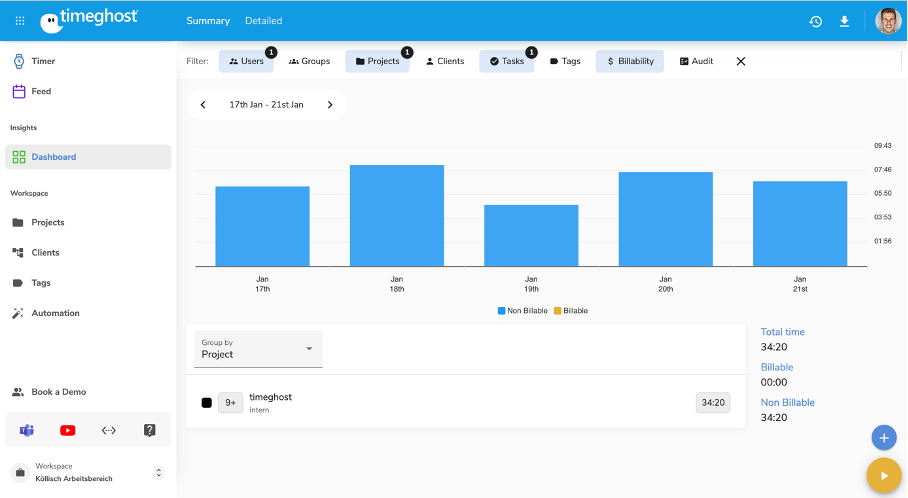908x498 pixels.
Task: Click the black timeghost project color swatch
Action: pyautogui.click(x=207, y=402)
